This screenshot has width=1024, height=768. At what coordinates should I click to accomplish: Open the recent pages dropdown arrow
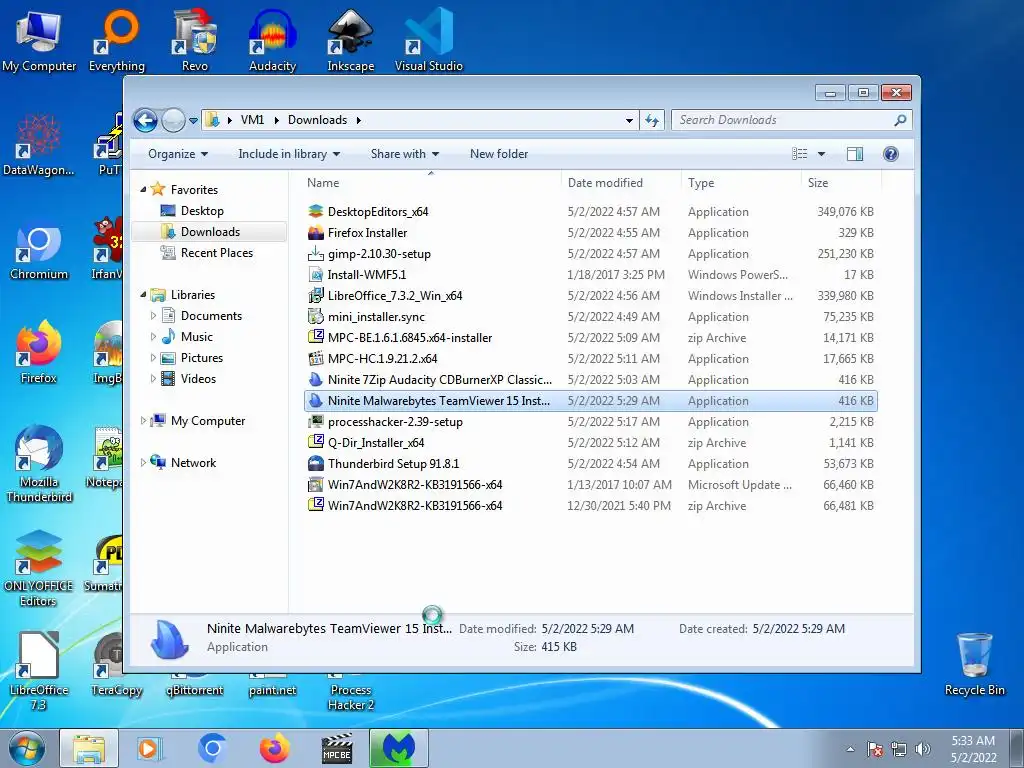click(193, 121)
